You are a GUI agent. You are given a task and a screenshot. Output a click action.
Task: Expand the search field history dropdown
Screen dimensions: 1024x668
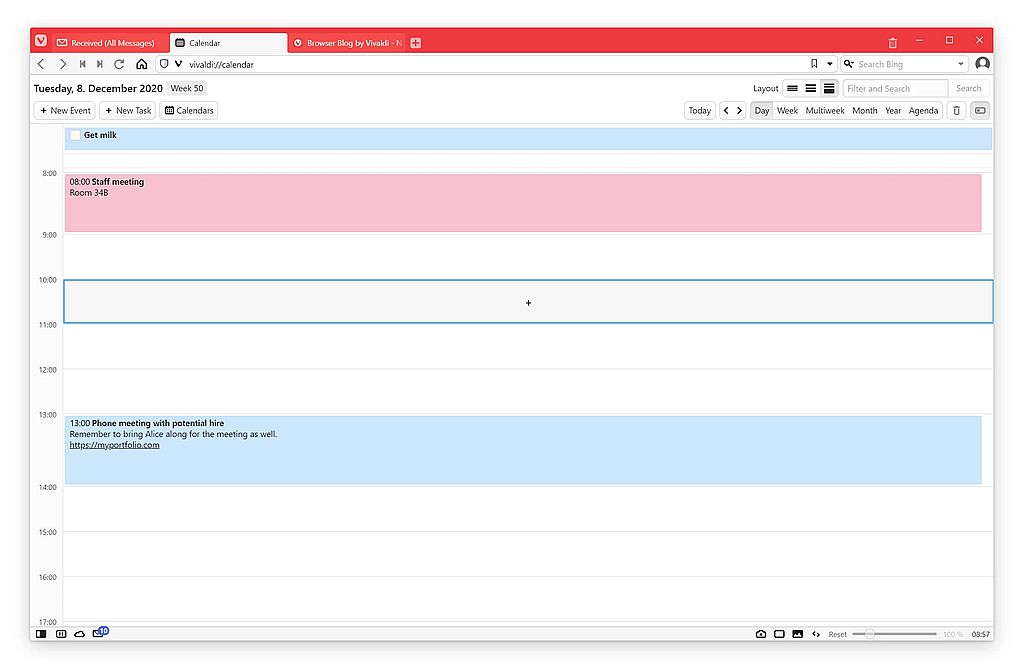point(961,64)
